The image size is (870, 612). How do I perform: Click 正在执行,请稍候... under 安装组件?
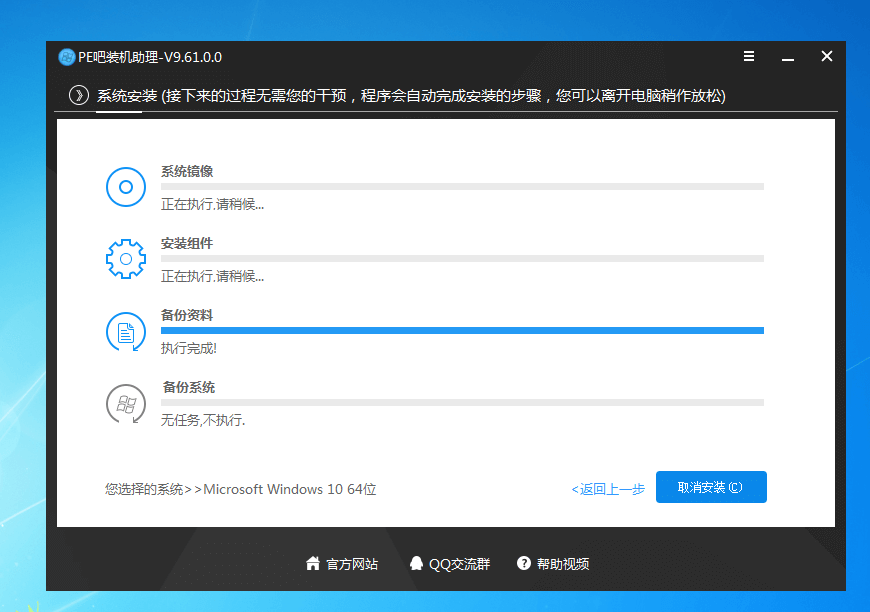[x=213, y=276]
